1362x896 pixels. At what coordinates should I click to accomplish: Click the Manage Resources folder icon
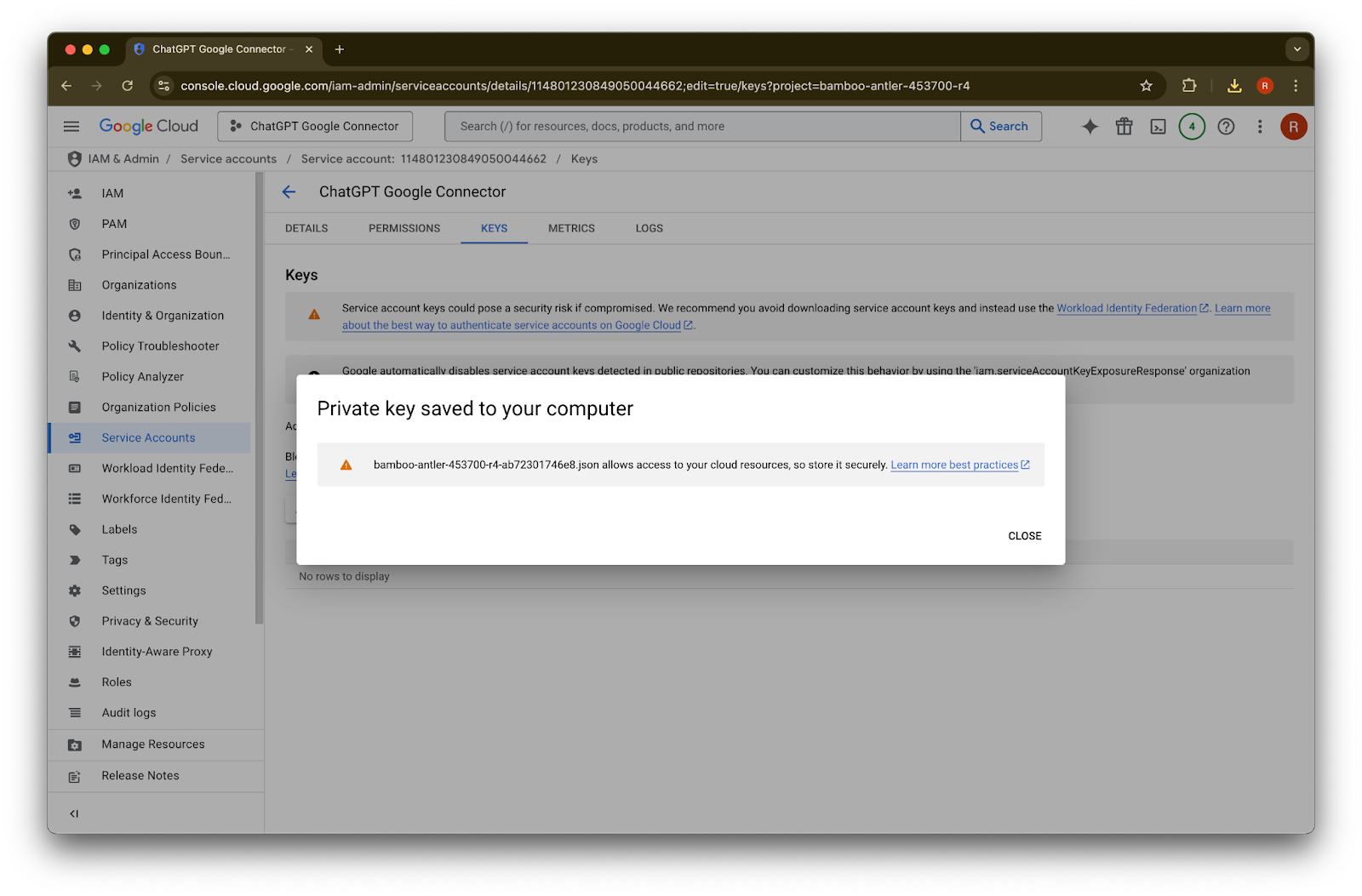75,745
